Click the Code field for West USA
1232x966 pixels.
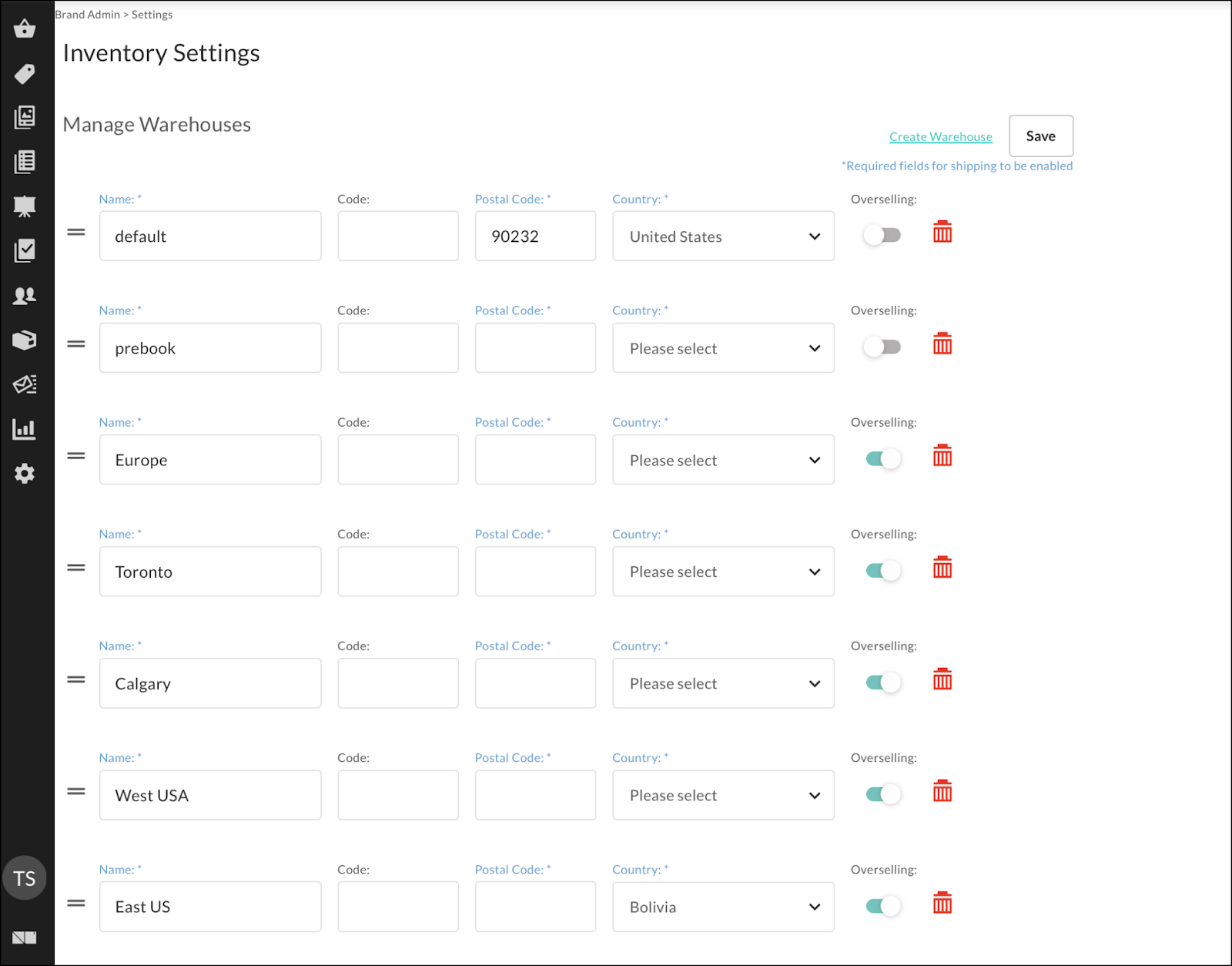click(x=398, y=795)
